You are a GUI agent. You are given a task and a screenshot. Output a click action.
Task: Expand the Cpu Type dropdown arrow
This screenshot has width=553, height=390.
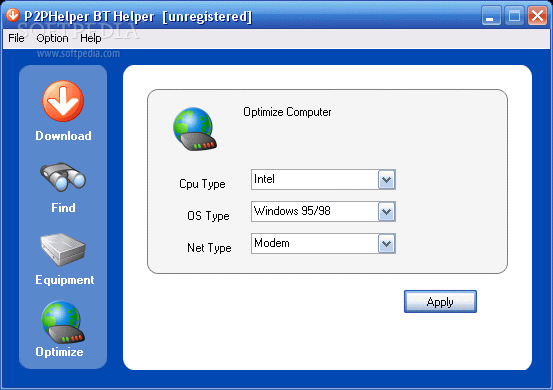point(387,180)
